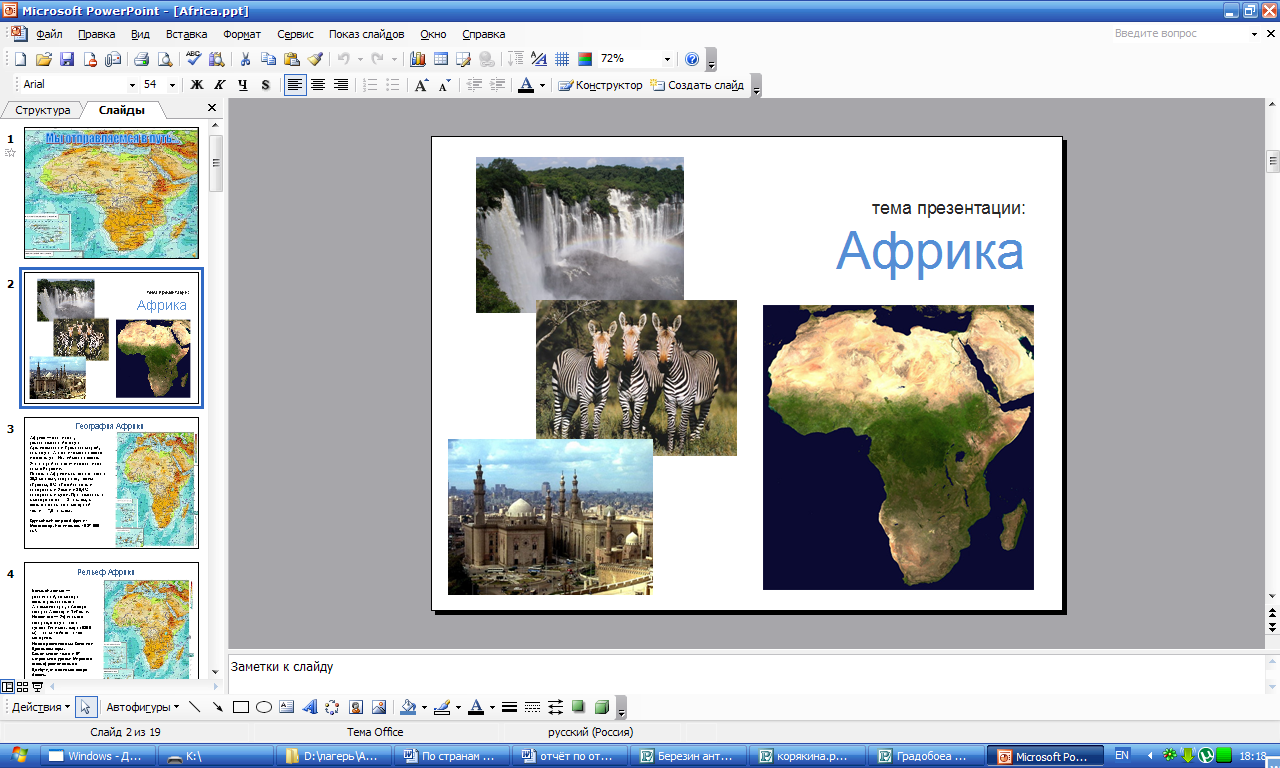The width and height of the screenshot is (1280, 768).
Task: Insert a table from standard toolbar
Action: tap(440, 59)
